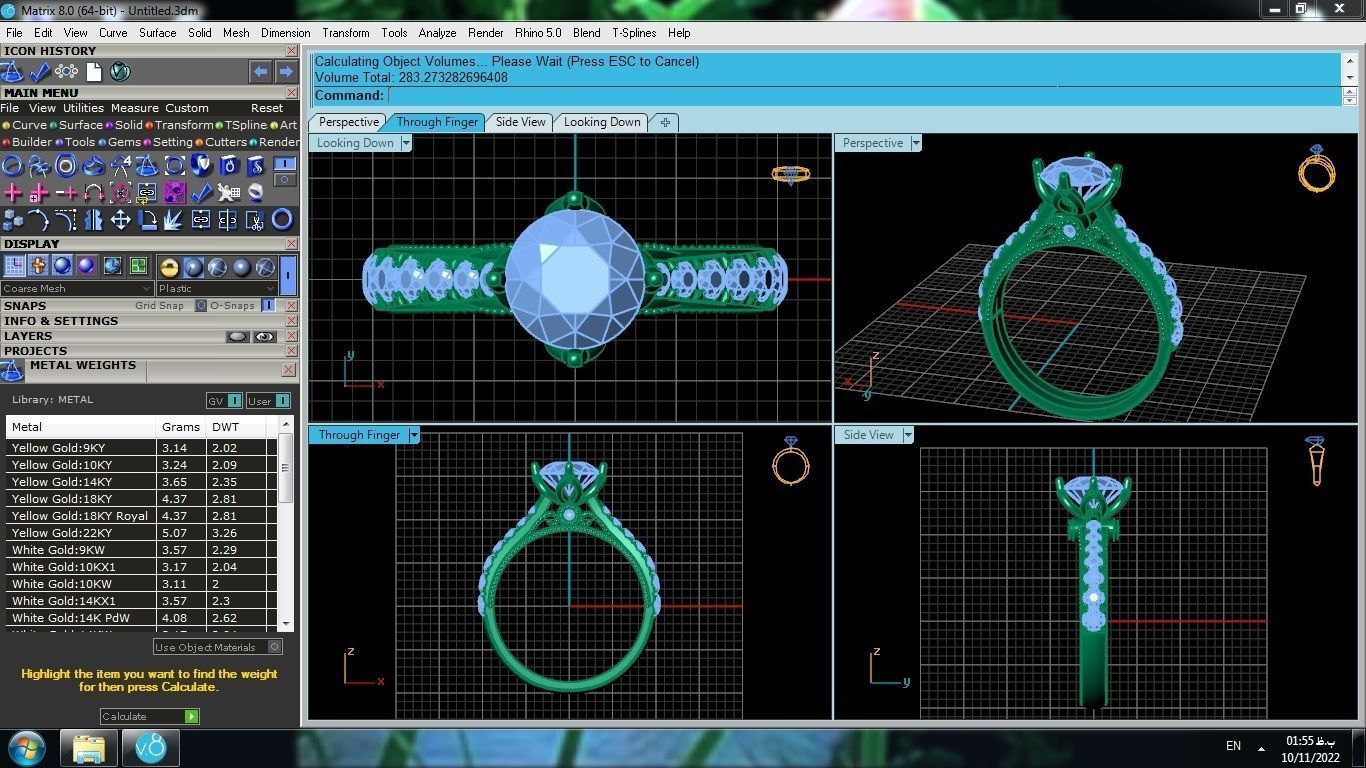Viewport: 1366px width, 768px height.
Task: Open the Rhino 5.0 menu
Action: [538, 32]
